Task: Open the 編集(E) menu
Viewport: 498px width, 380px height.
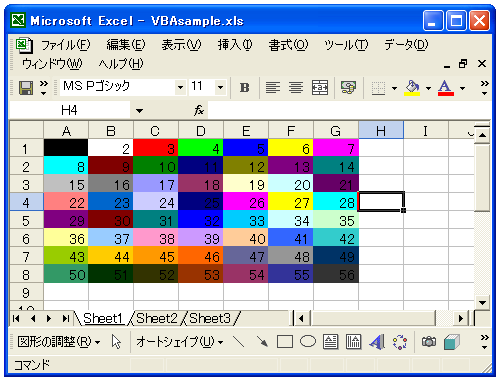Action: pos(126,45)
